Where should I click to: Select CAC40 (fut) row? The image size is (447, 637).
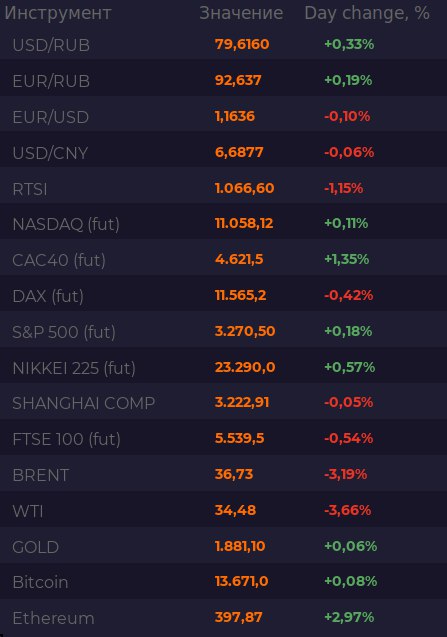click(x=224, y=259)
